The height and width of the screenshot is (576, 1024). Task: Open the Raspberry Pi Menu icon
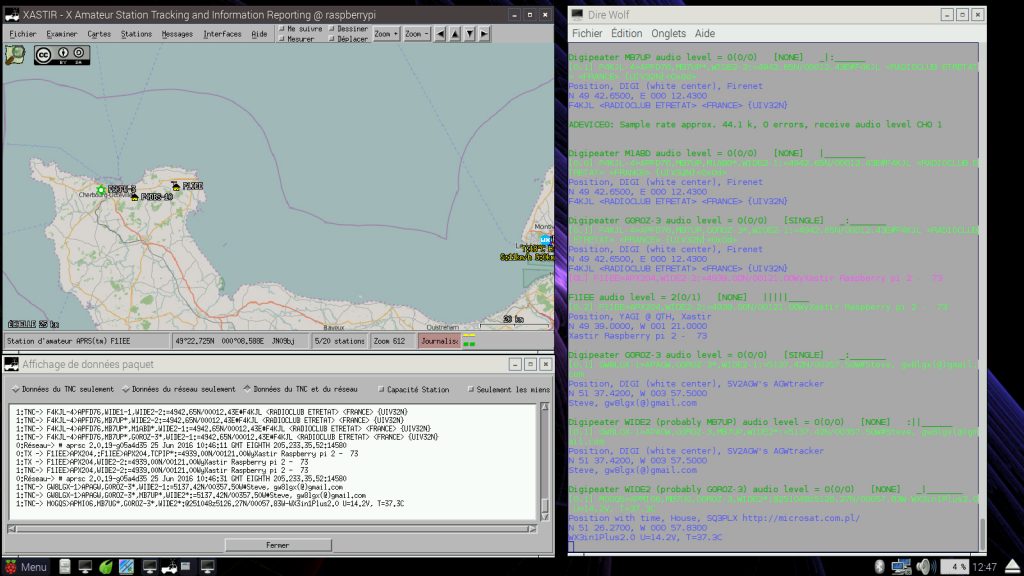(12, 565)
